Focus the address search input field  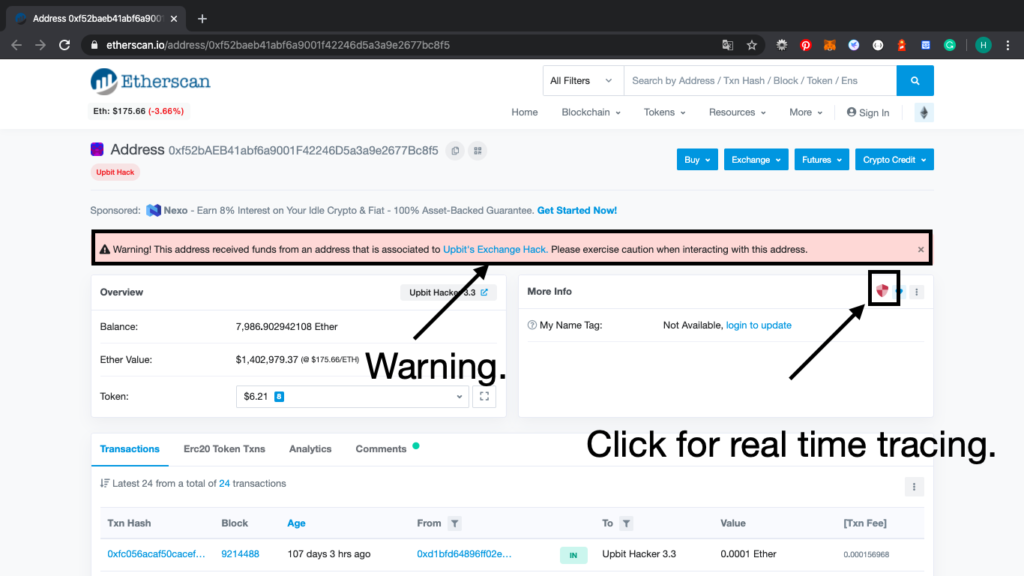[760, 81]
